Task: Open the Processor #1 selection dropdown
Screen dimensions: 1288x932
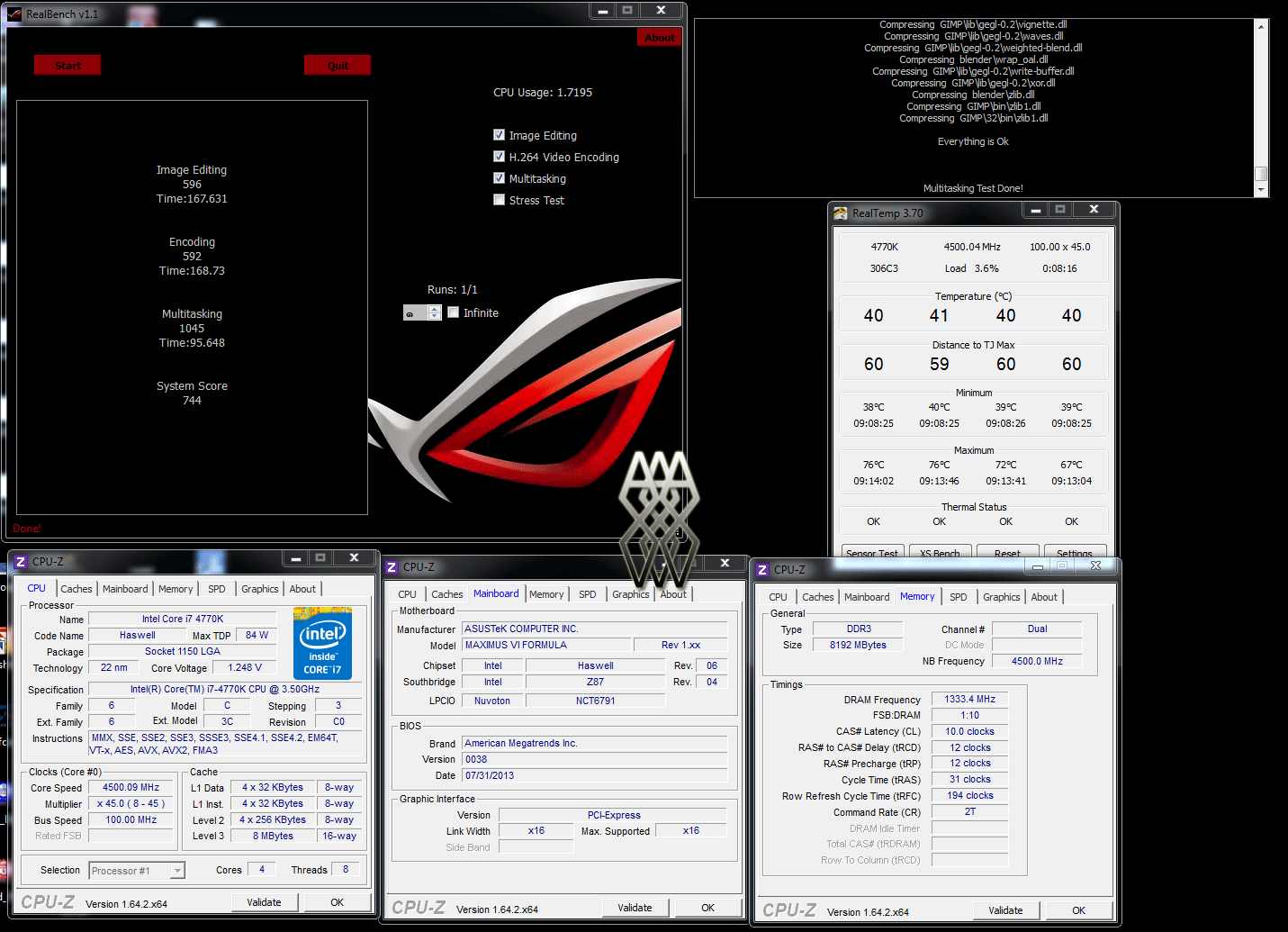Action: click(177, 871)
